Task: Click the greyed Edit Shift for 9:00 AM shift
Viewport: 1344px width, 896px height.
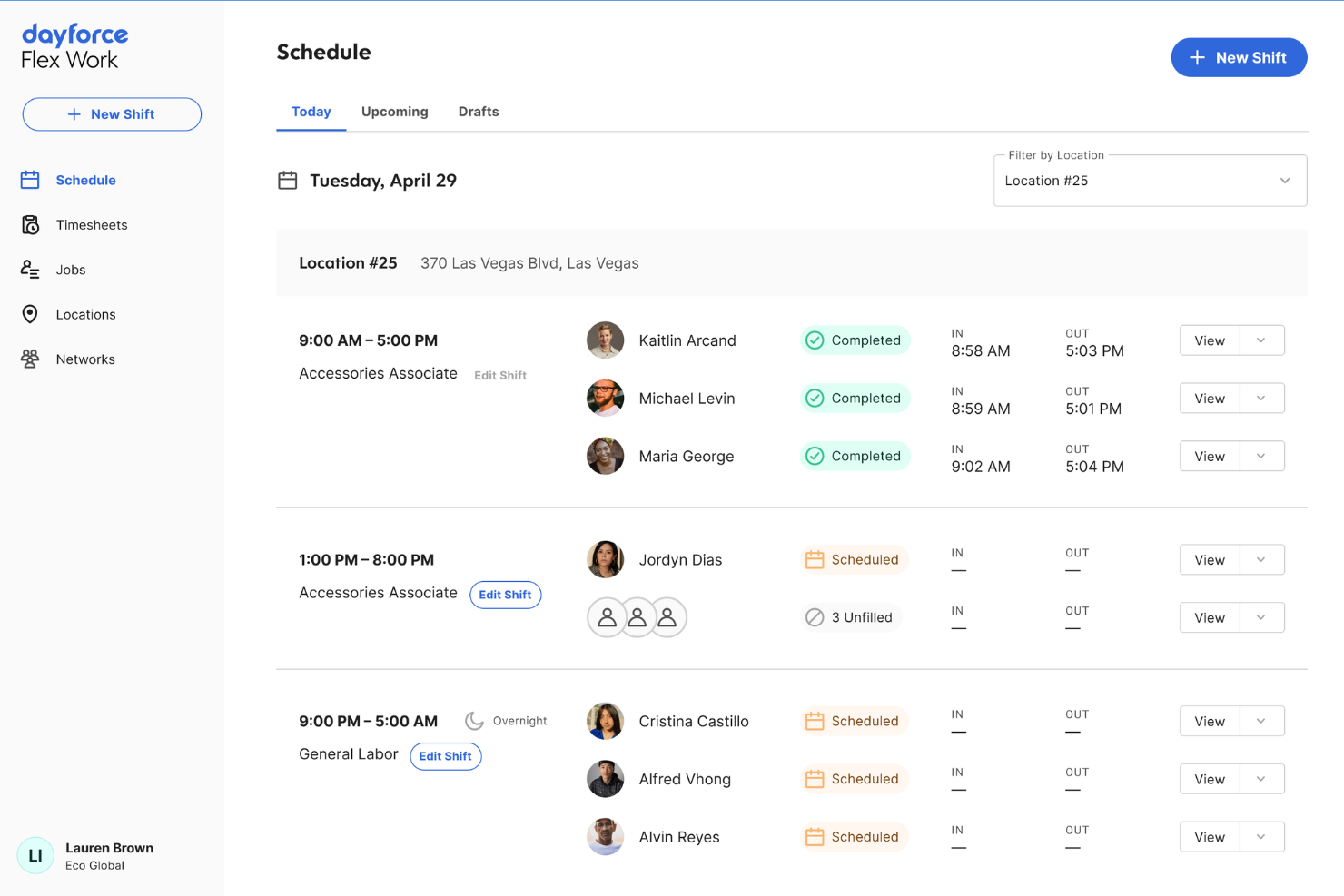Action: point(500,375)
